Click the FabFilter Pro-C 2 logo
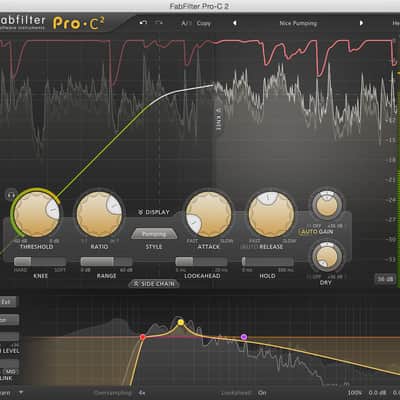This screenshot has height=400, width=400. (x=52, y=23)
